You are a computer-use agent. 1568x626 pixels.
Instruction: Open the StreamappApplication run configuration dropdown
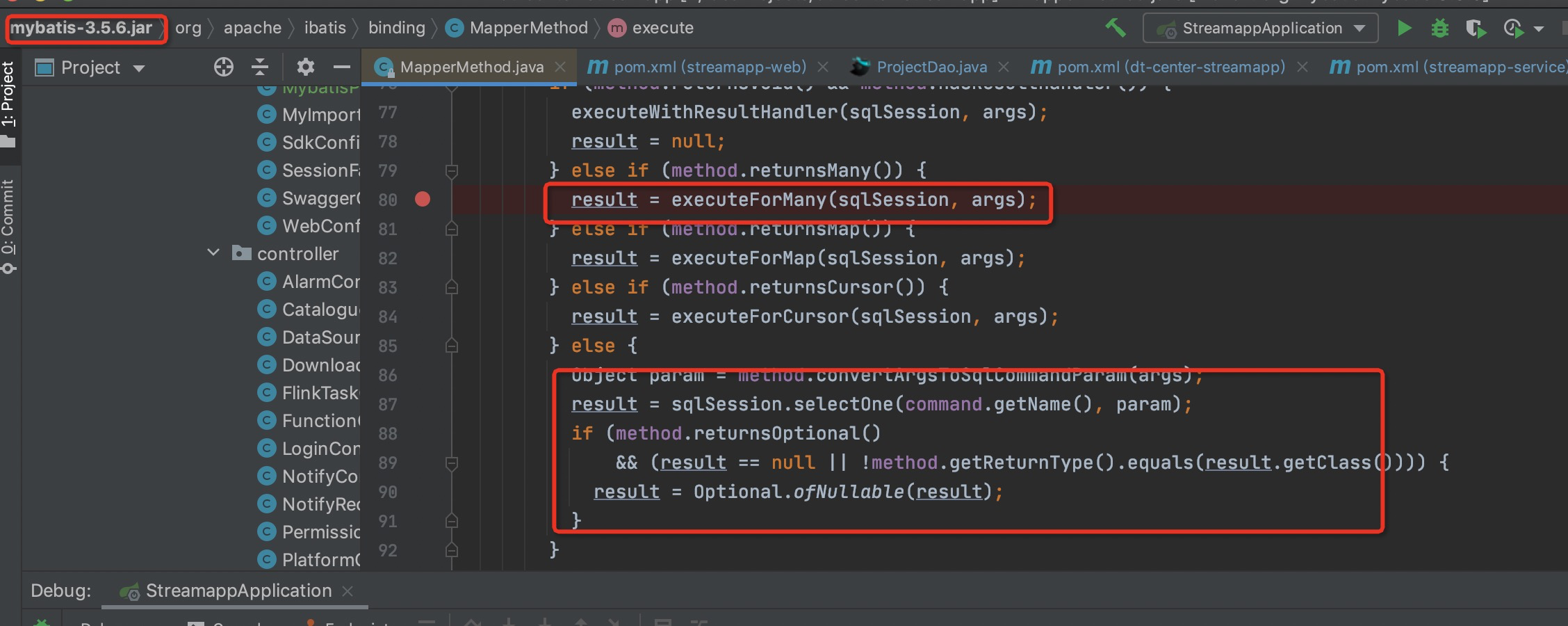(1260, 29)
